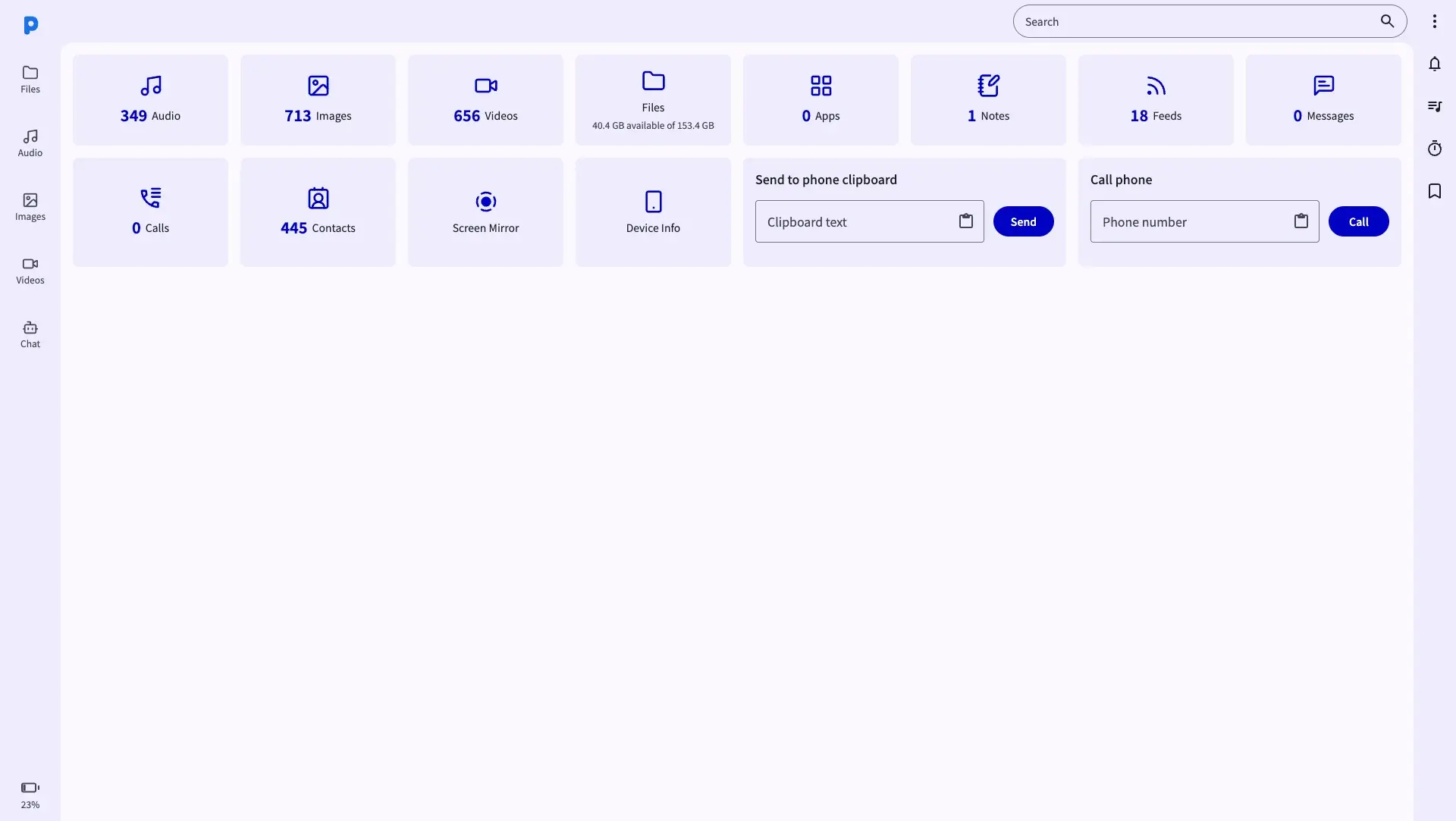Open Device Info
The image size is (1456, 821).
click(x=652, y=212)
